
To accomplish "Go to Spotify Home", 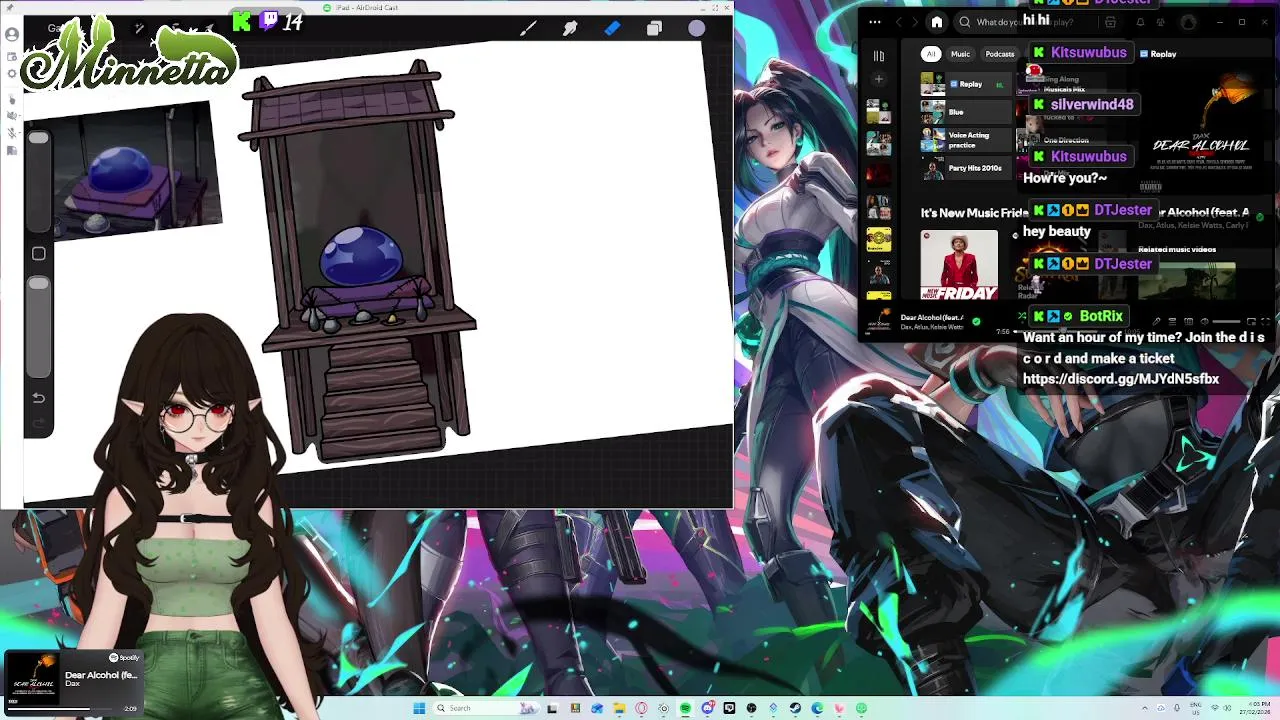I will pos(937,22).
